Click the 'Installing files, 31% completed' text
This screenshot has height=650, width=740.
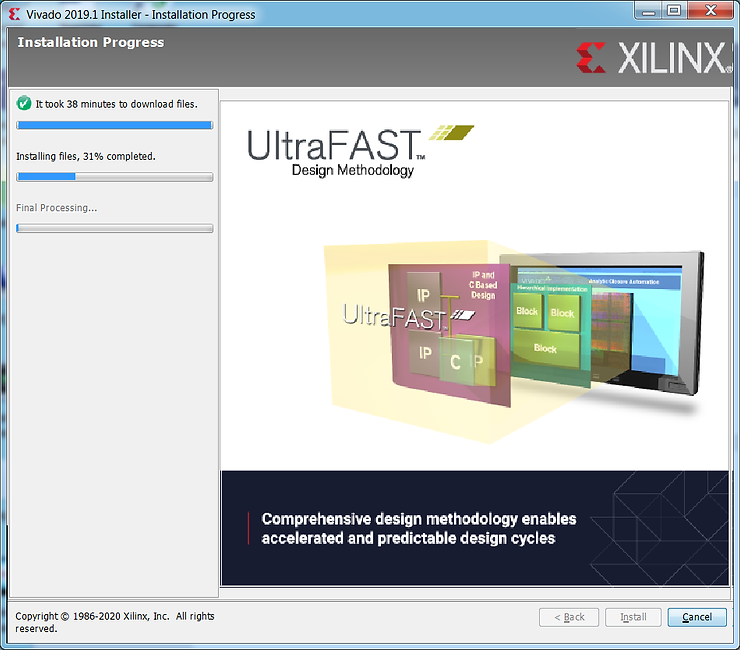tap(86, 156)
